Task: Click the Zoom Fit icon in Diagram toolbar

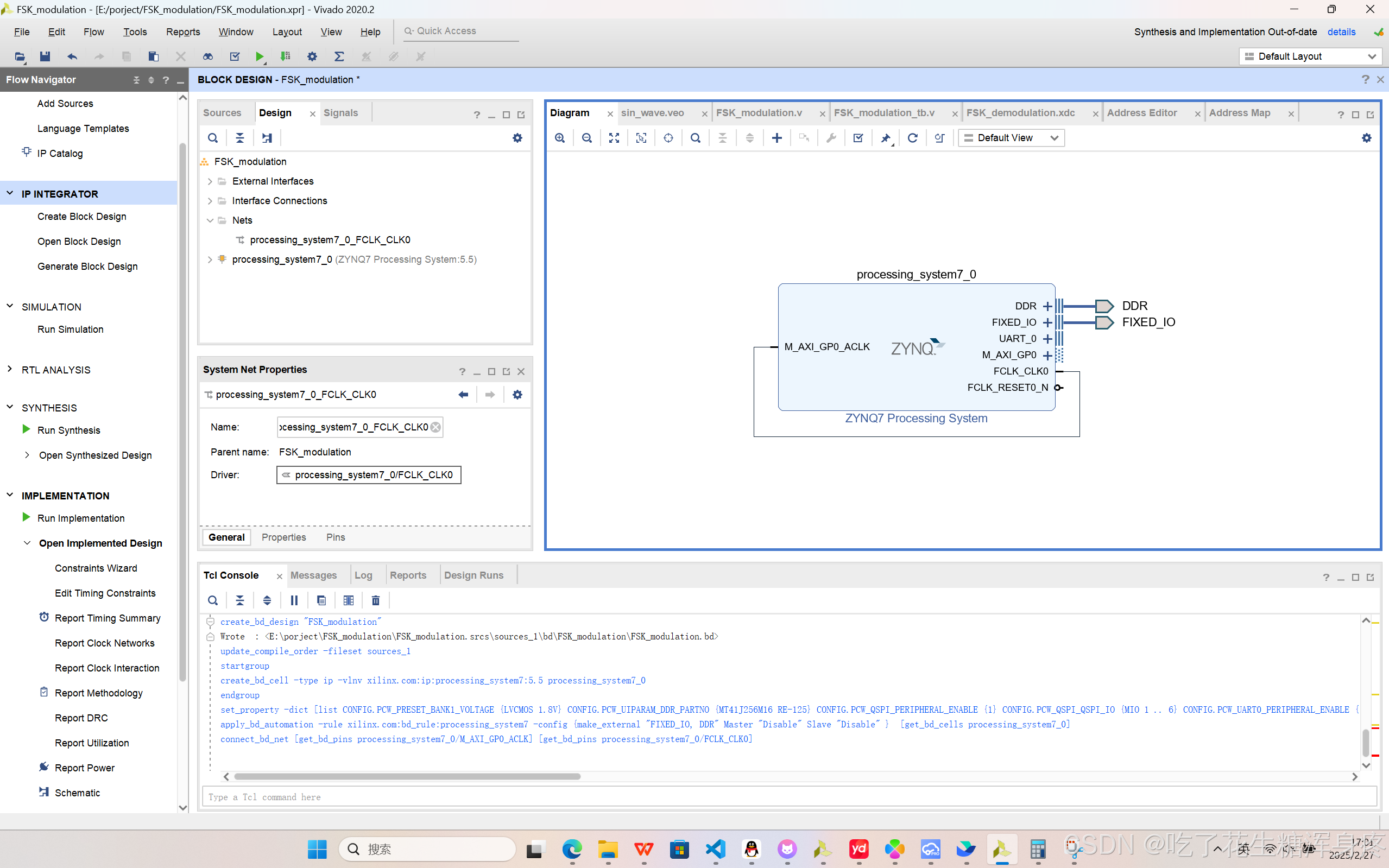Action: click(x=614, y=138)
